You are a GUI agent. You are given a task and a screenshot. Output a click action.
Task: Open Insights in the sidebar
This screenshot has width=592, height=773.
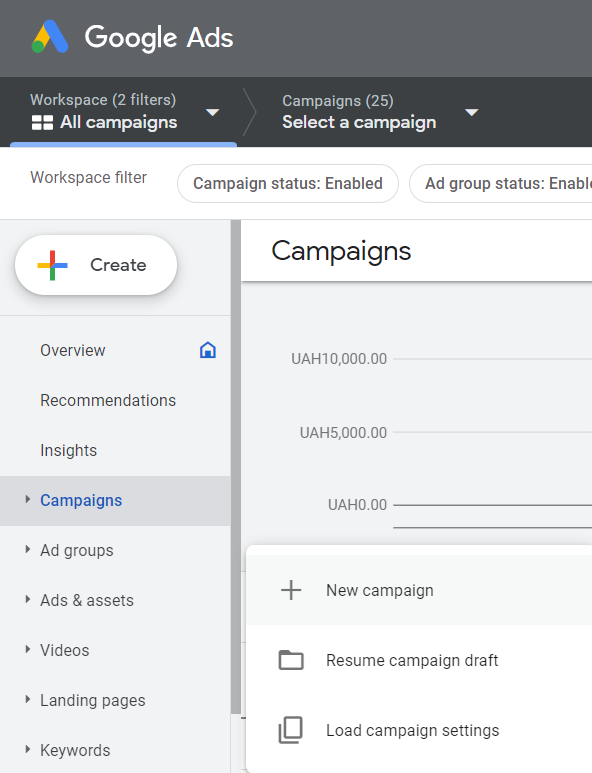coord(69,450)
